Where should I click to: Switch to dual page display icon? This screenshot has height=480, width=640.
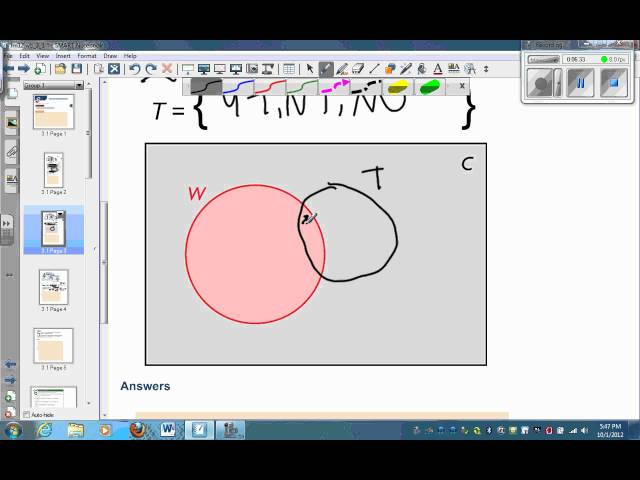tap(236, 69)
